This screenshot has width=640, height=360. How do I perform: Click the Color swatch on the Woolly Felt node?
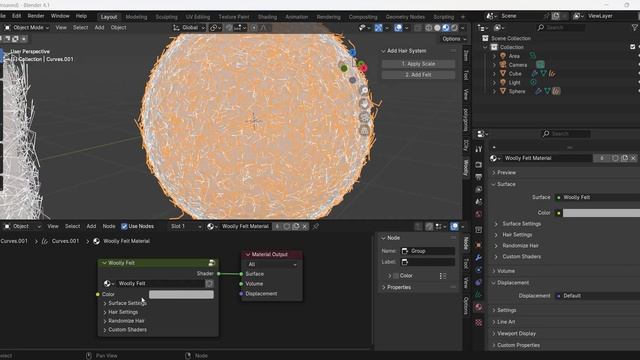click(x=181, y=294)
